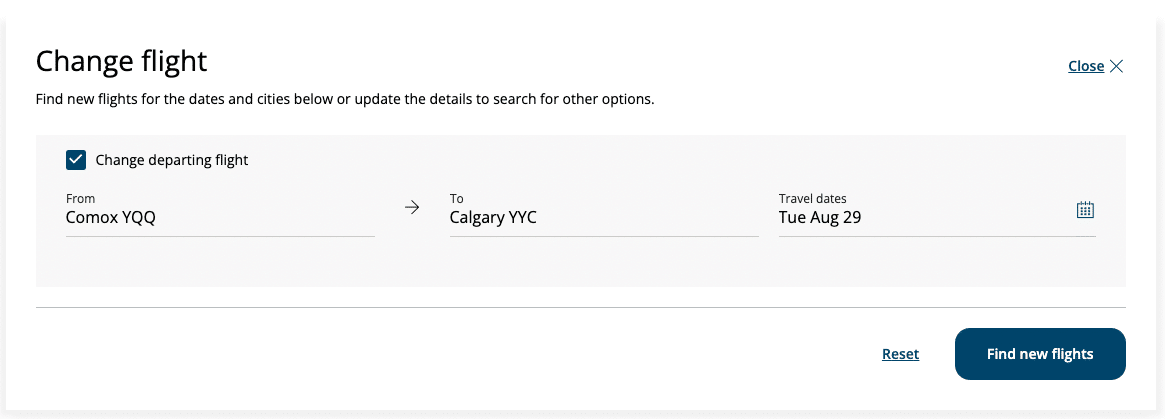This screenshot has width=1165, height=419.
Task: Click the X icon beside Close
Action: 1117,66
